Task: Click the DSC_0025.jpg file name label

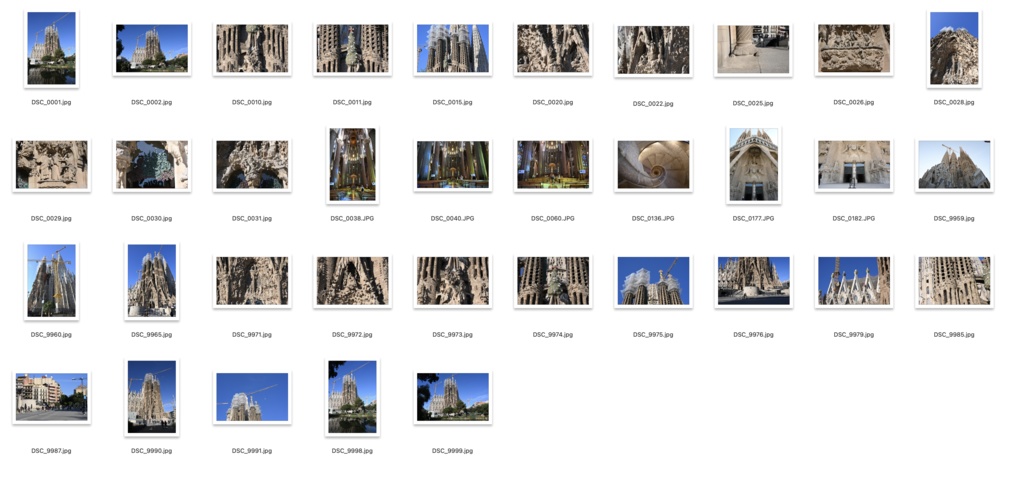Action: click(753, 103)
